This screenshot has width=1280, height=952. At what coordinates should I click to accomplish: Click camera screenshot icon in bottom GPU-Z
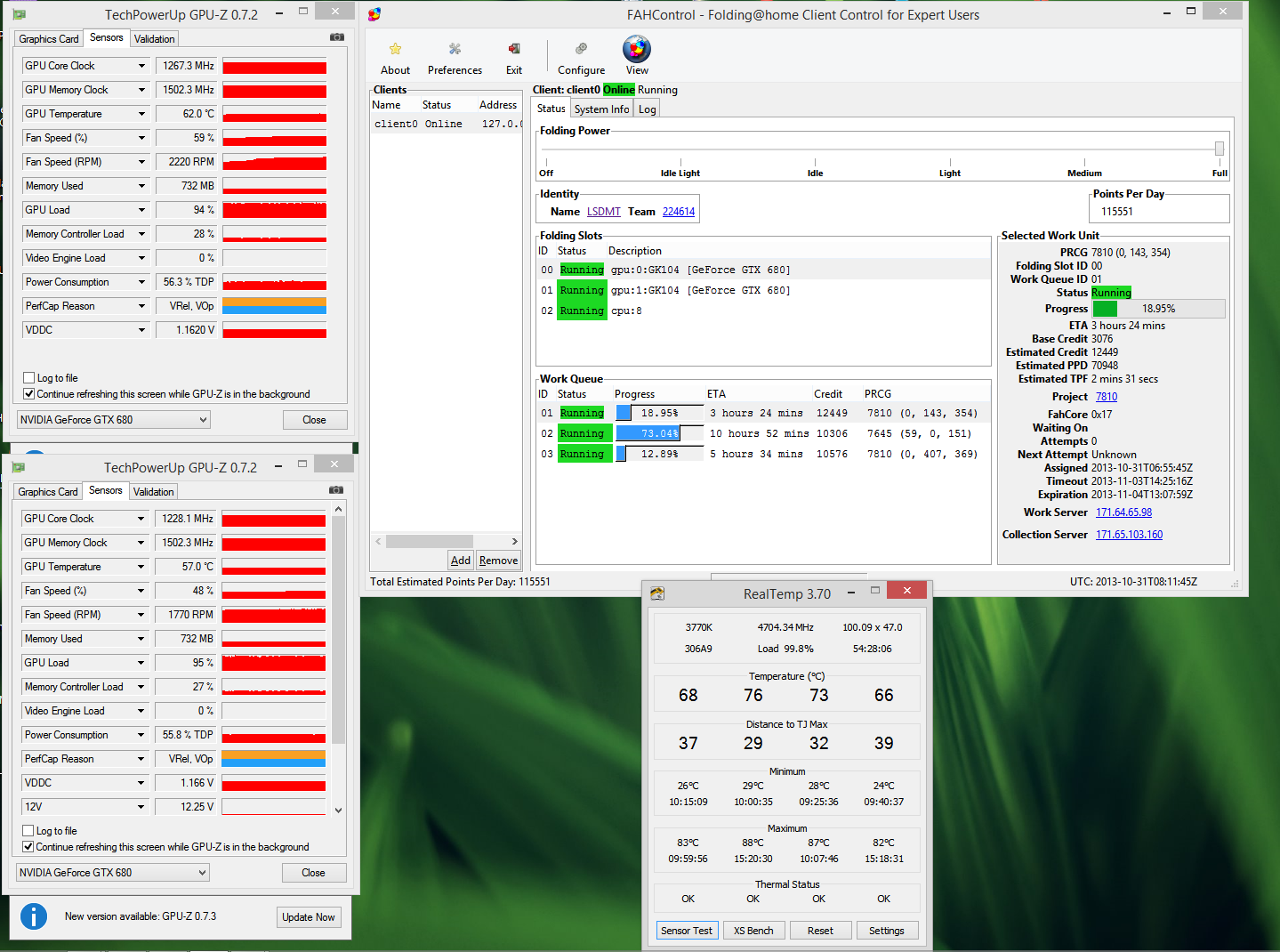point(336,490)
